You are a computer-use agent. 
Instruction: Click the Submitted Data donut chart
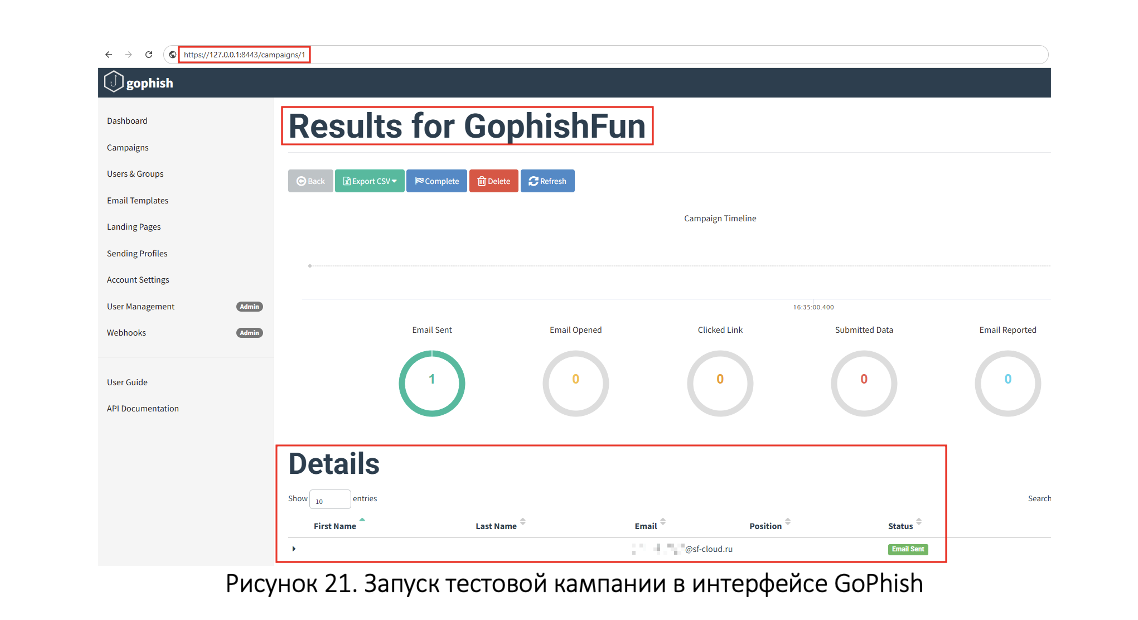click(x=864, y=383)
